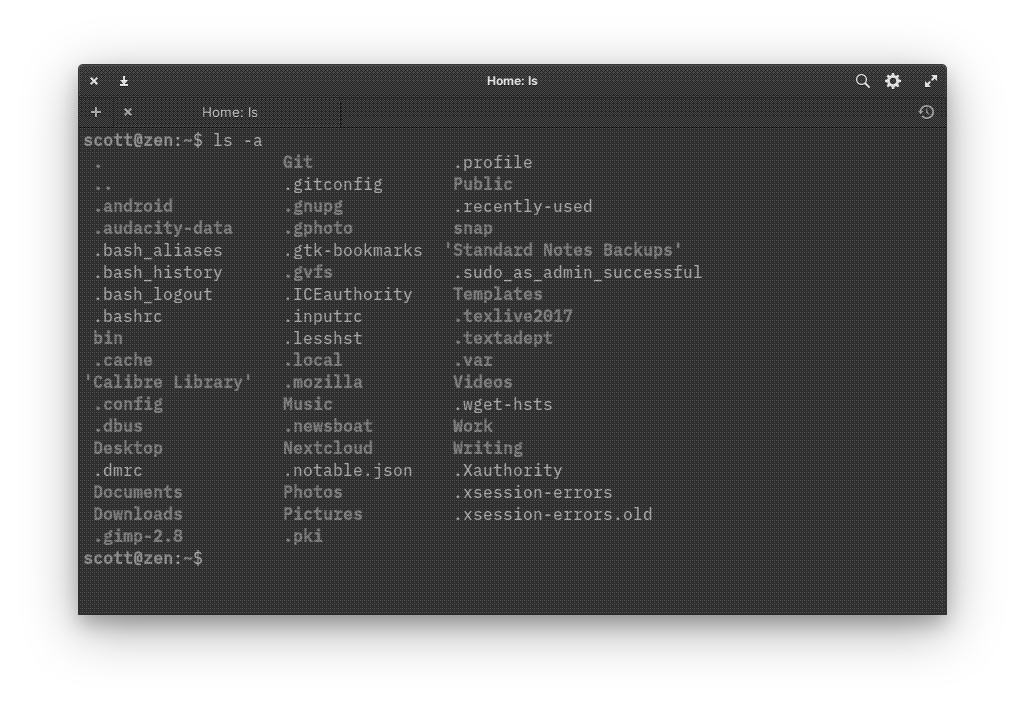
Task: Open the tab history clock icon
Action: click(926, 112)
